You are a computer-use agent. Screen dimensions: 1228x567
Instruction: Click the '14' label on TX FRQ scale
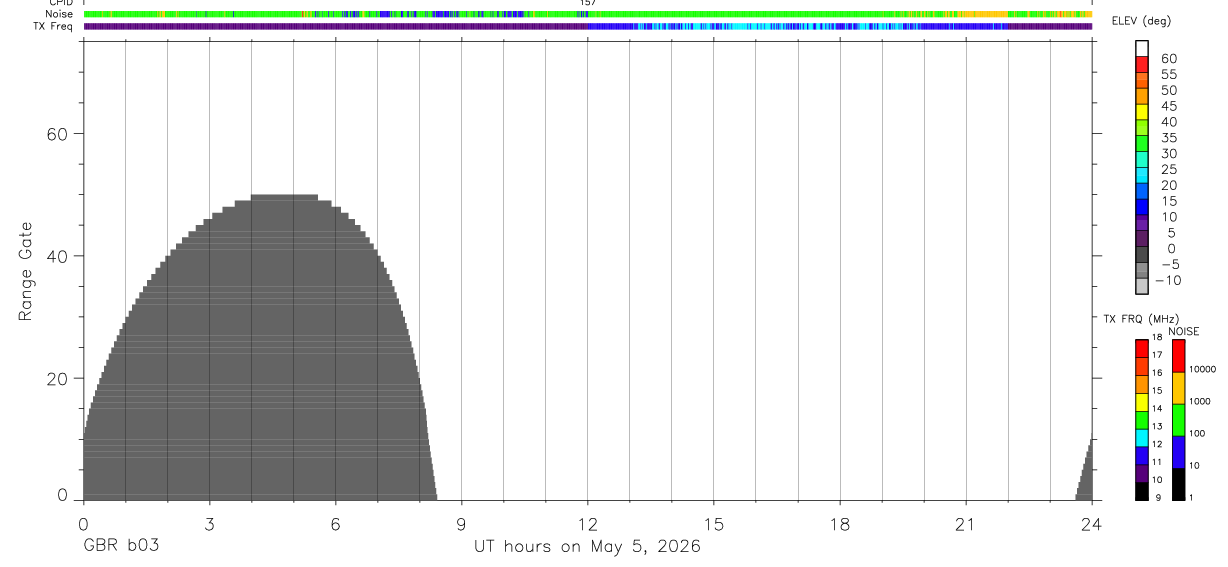pos(1157,408)
